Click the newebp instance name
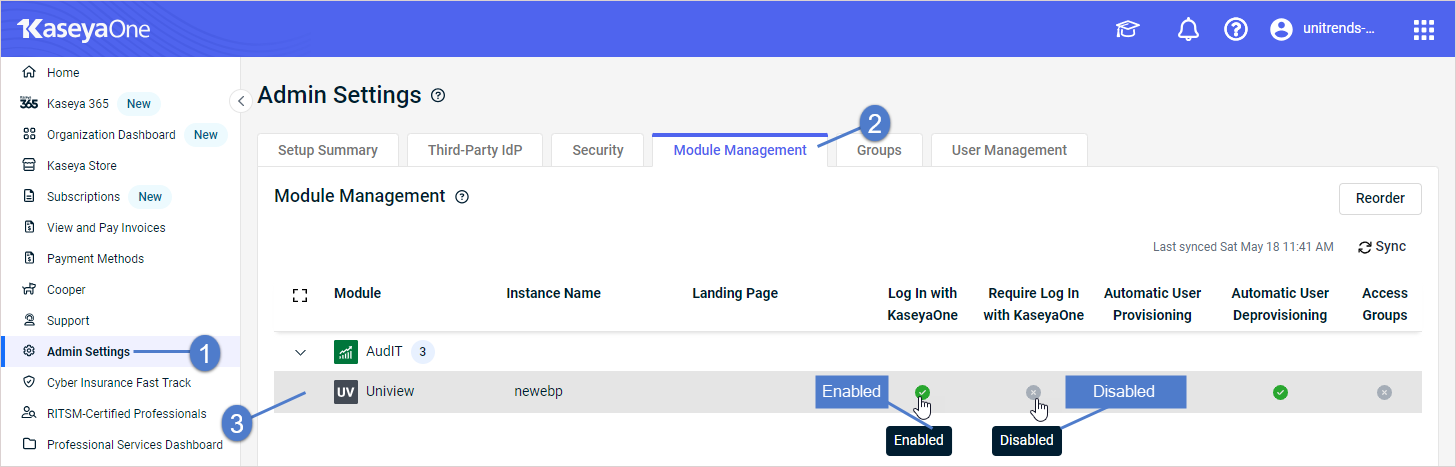 tap(538, 392)
